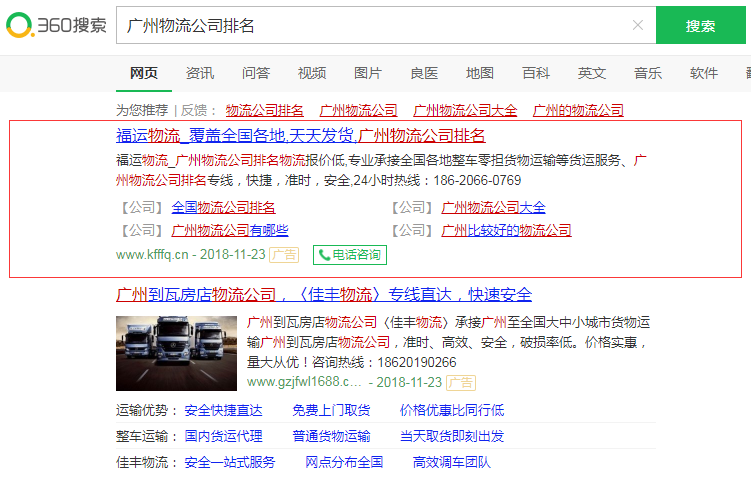This screenshot has width=751, height=483.
Task: Open the 当天取货即刻出发 link
Action: pos(452,437)
